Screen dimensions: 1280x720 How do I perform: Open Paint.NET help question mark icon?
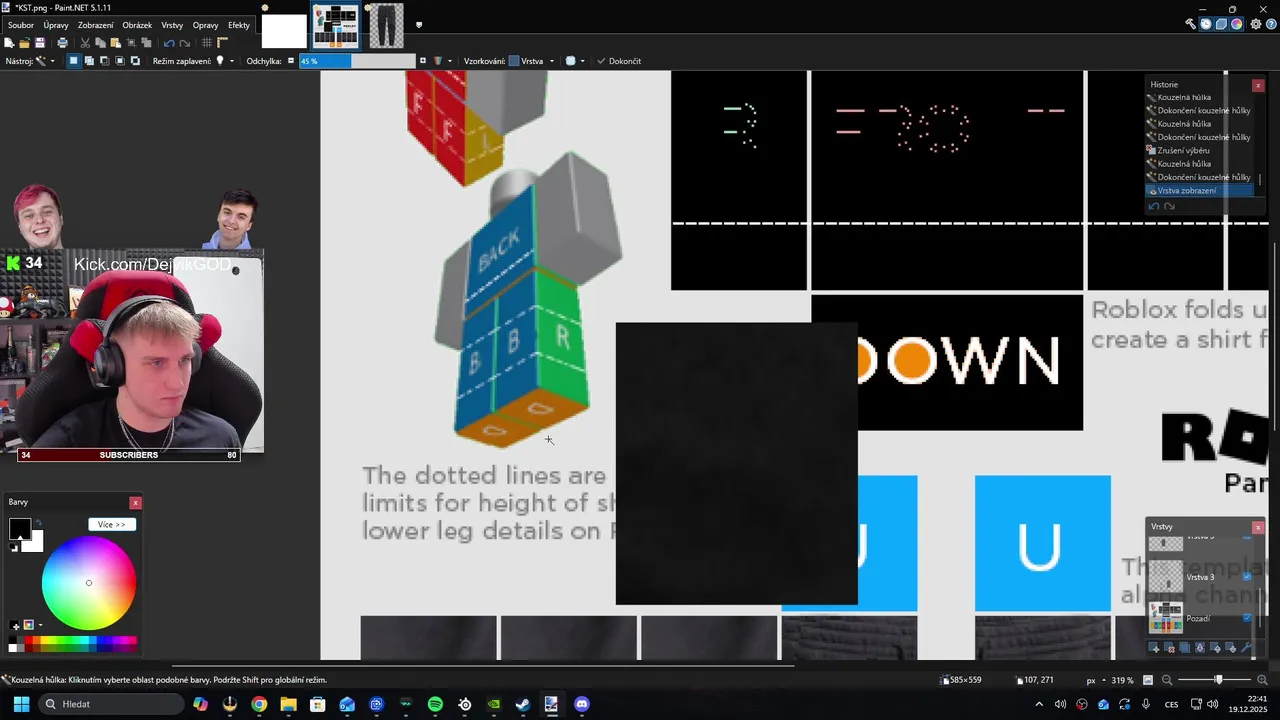[x=1271, y=24]
